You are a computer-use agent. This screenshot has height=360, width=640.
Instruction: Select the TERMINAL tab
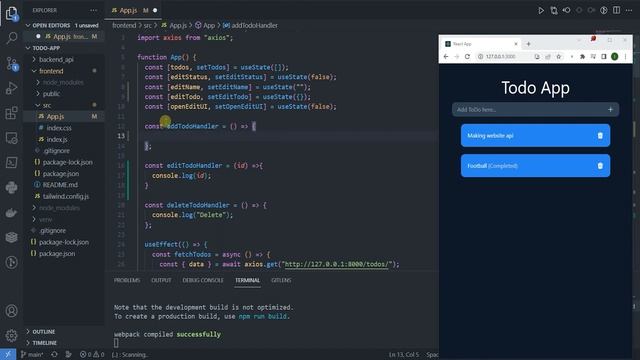pyautogui.click(x=247, y=280)
